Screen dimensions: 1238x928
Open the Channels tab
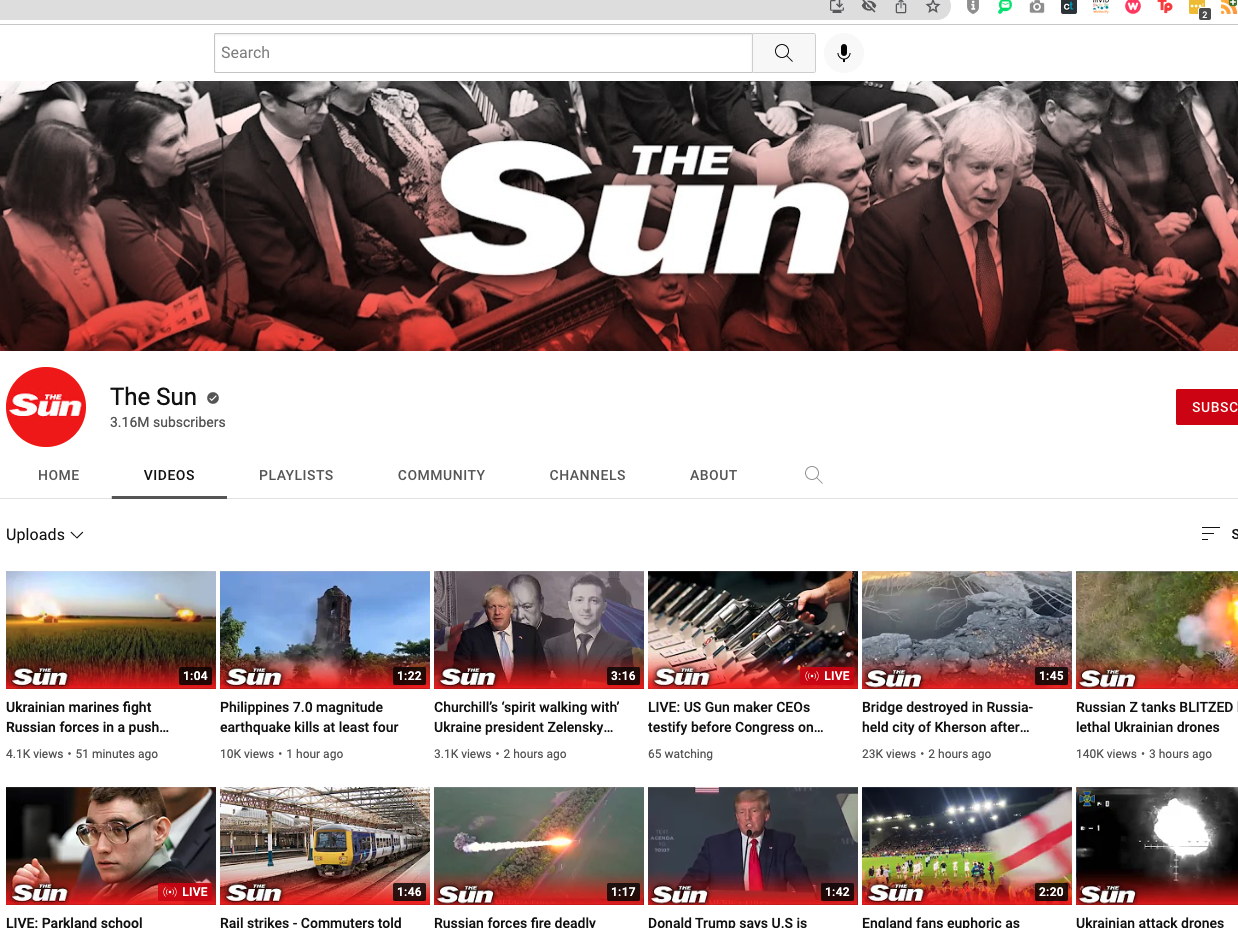point(587,475)
